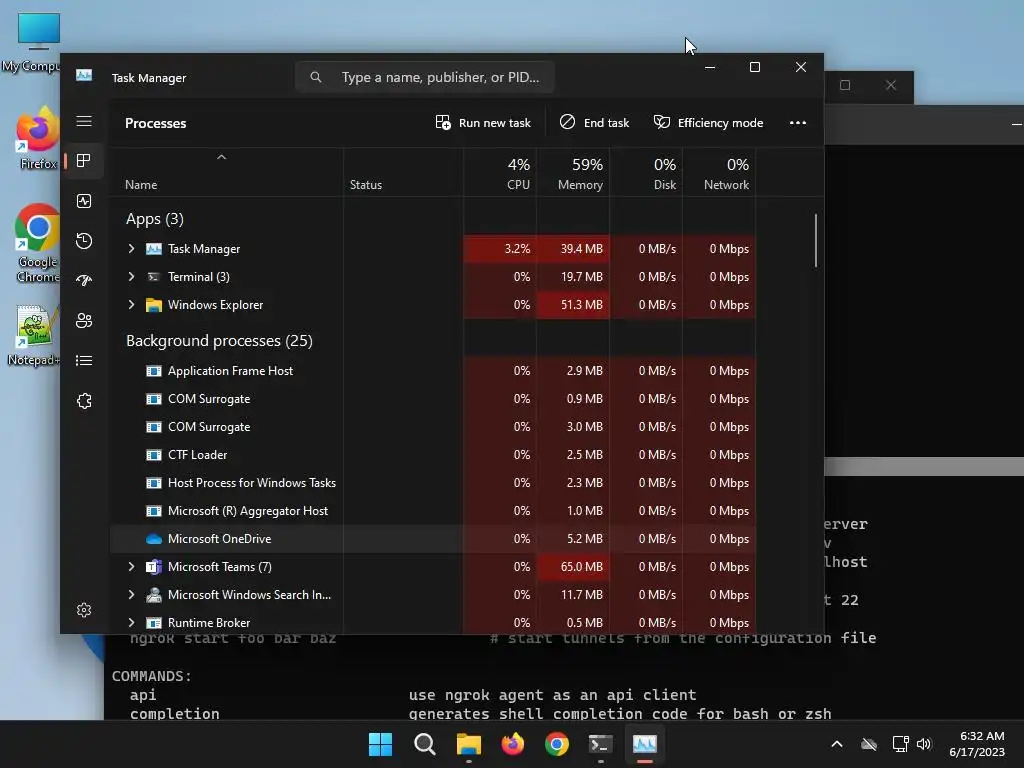Image resolution: width=1024 pixels, height=768 pixels.
Task: Open Task Manager navigation hamburger menu
Action: click(x=84, y=121)
